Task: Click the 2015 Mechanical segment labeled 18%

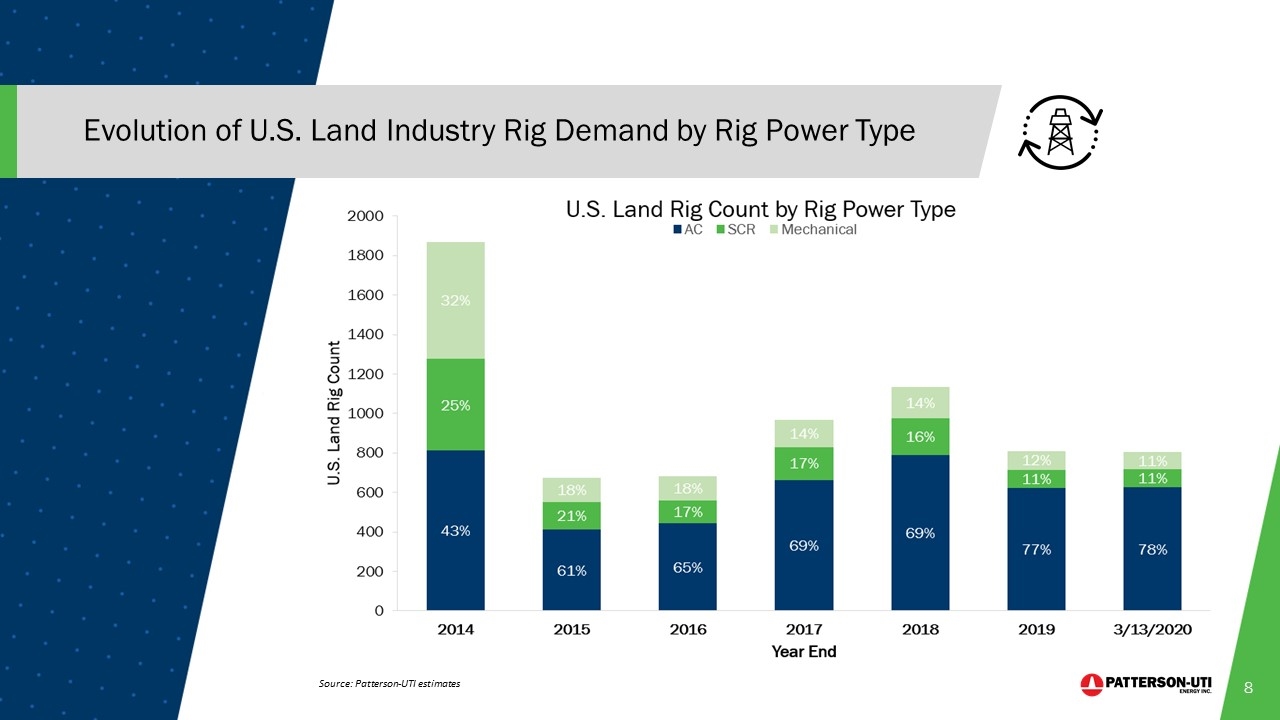Action: click(572, 490)
